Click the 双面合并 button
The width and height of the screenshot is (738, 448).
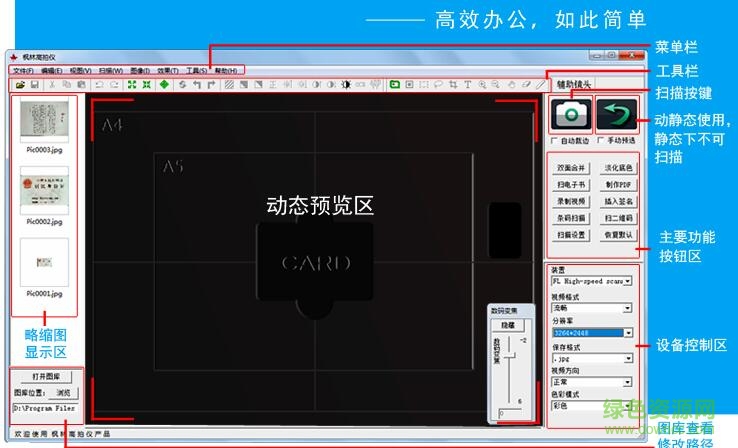point(571,168)
